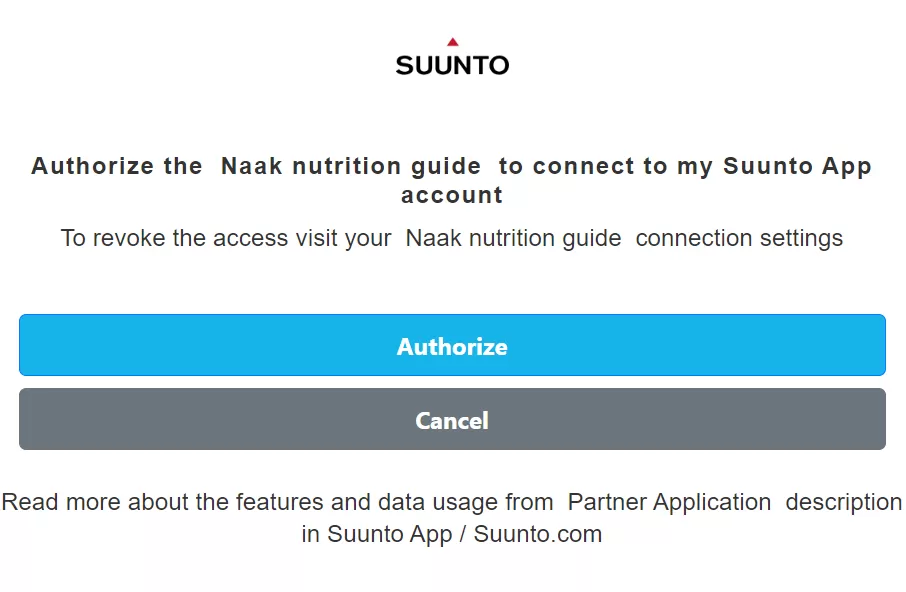Click "Authorize the" at the heading start
Viewport: 906px width, 592px height.
click(x=117, y=166)
